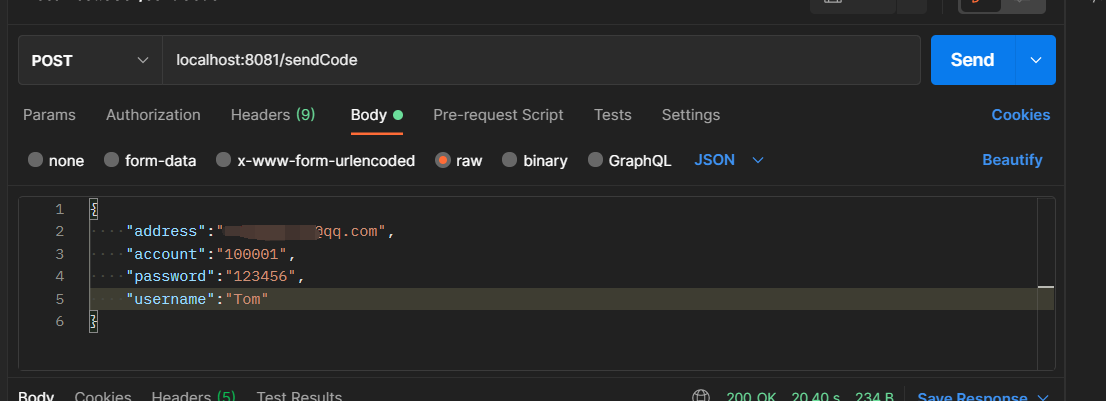
Task: Open the Pre-request Script tab
Action: [498, 115]
